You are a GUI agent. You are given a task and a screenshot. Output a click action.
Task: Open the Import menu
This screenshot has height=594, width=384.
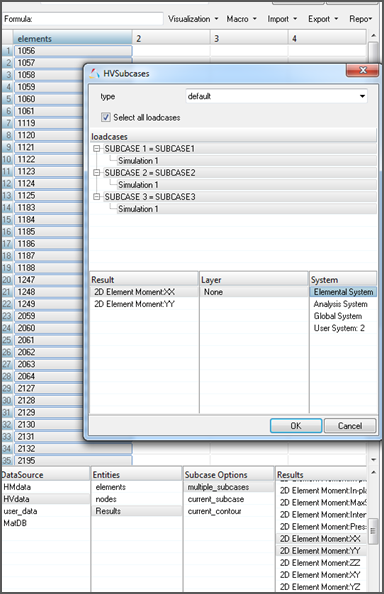(282, 19)
